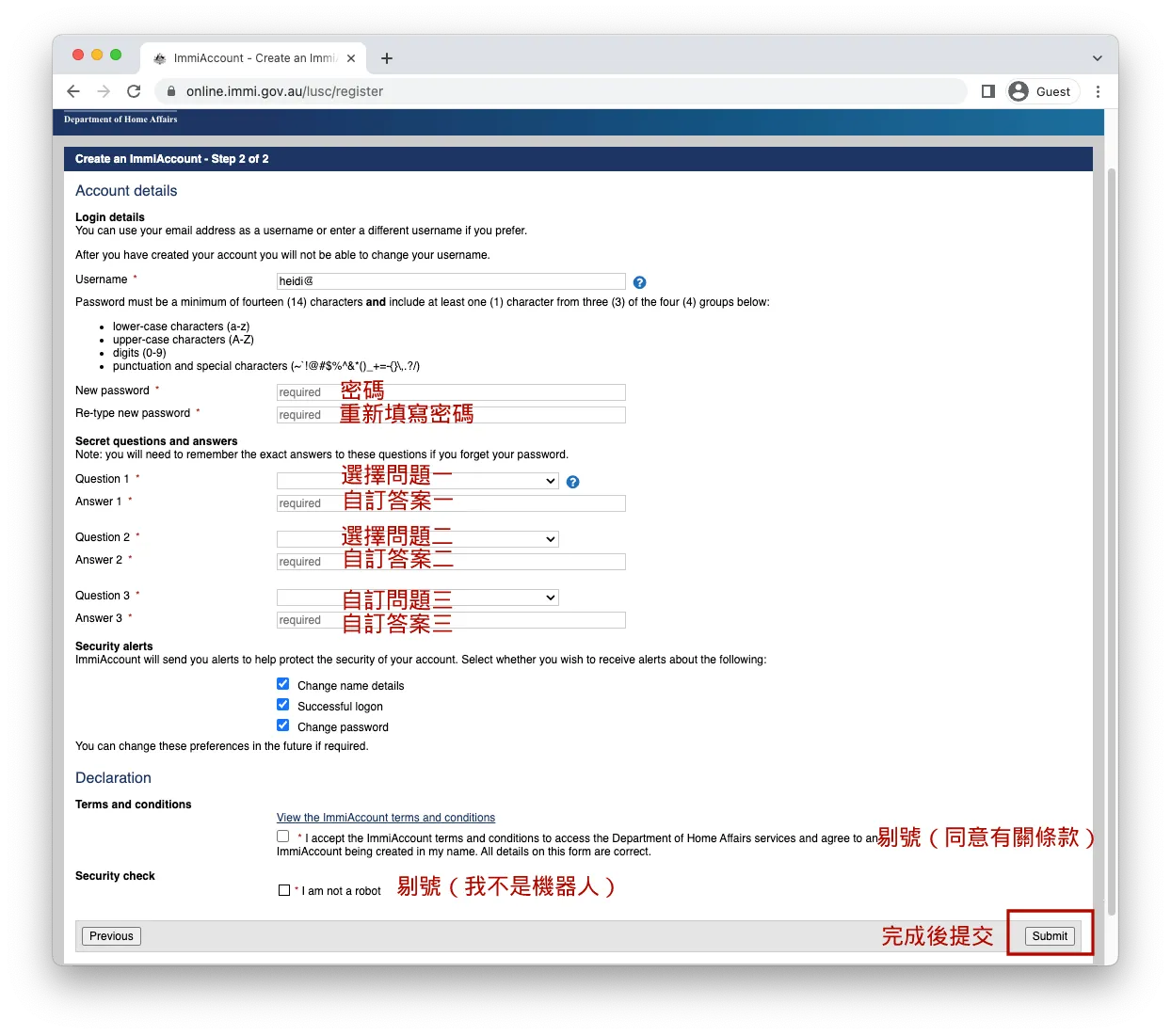
Task: Click the padlock site security icon
Action: click(x=171, y=91)
